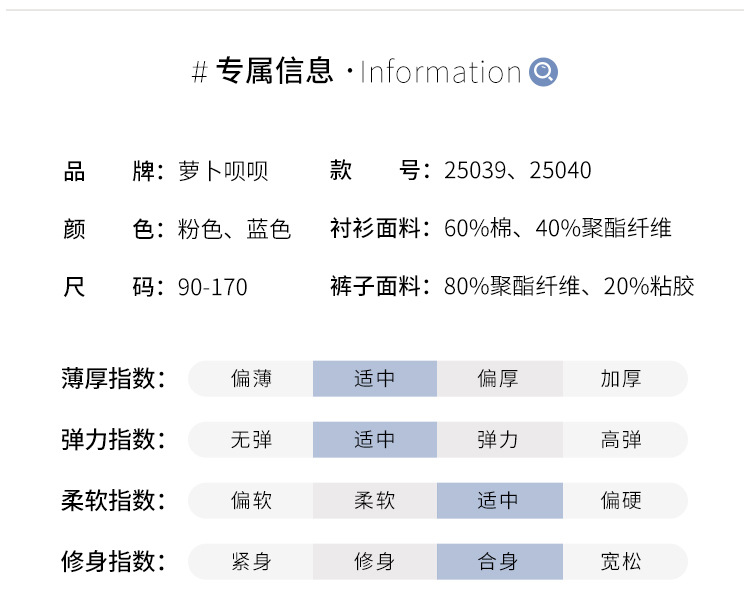The height and width of the screenshot is (608, 750).
Task: Click the magnifier search icon beside Information
Action: (543, 72)
